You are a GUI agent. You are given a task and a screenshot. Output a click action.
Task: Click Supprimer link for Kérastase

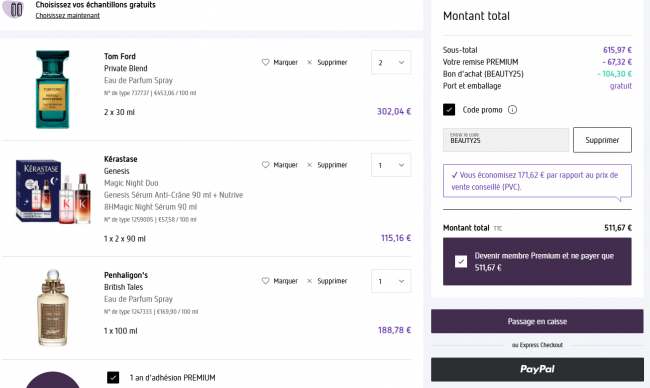332,165
